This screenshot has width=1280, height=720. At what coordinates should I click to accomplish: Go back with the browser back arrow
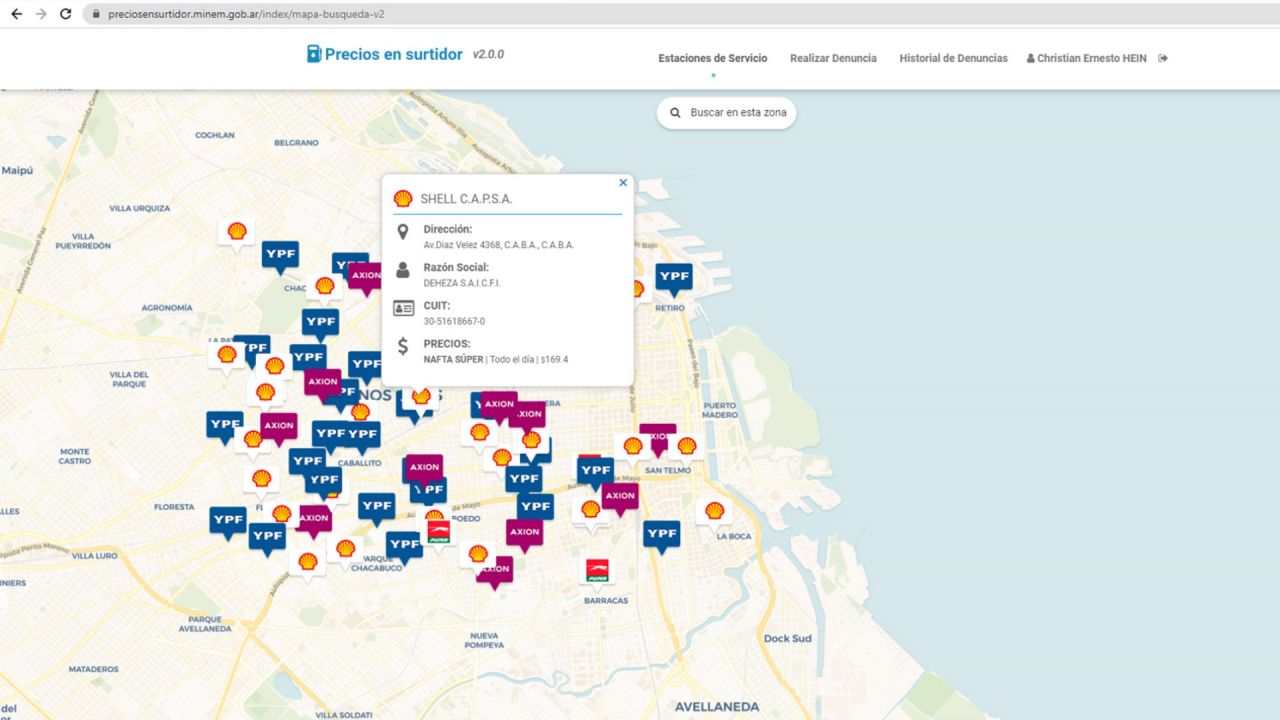pyautogui.click(x=16, y=14)
